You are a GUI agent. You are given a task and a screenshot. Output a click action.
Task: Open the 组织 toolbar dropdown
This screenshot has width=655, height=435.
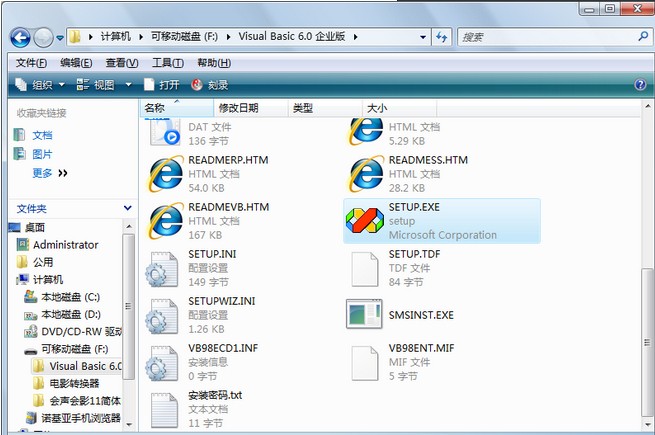pos(40,85)
